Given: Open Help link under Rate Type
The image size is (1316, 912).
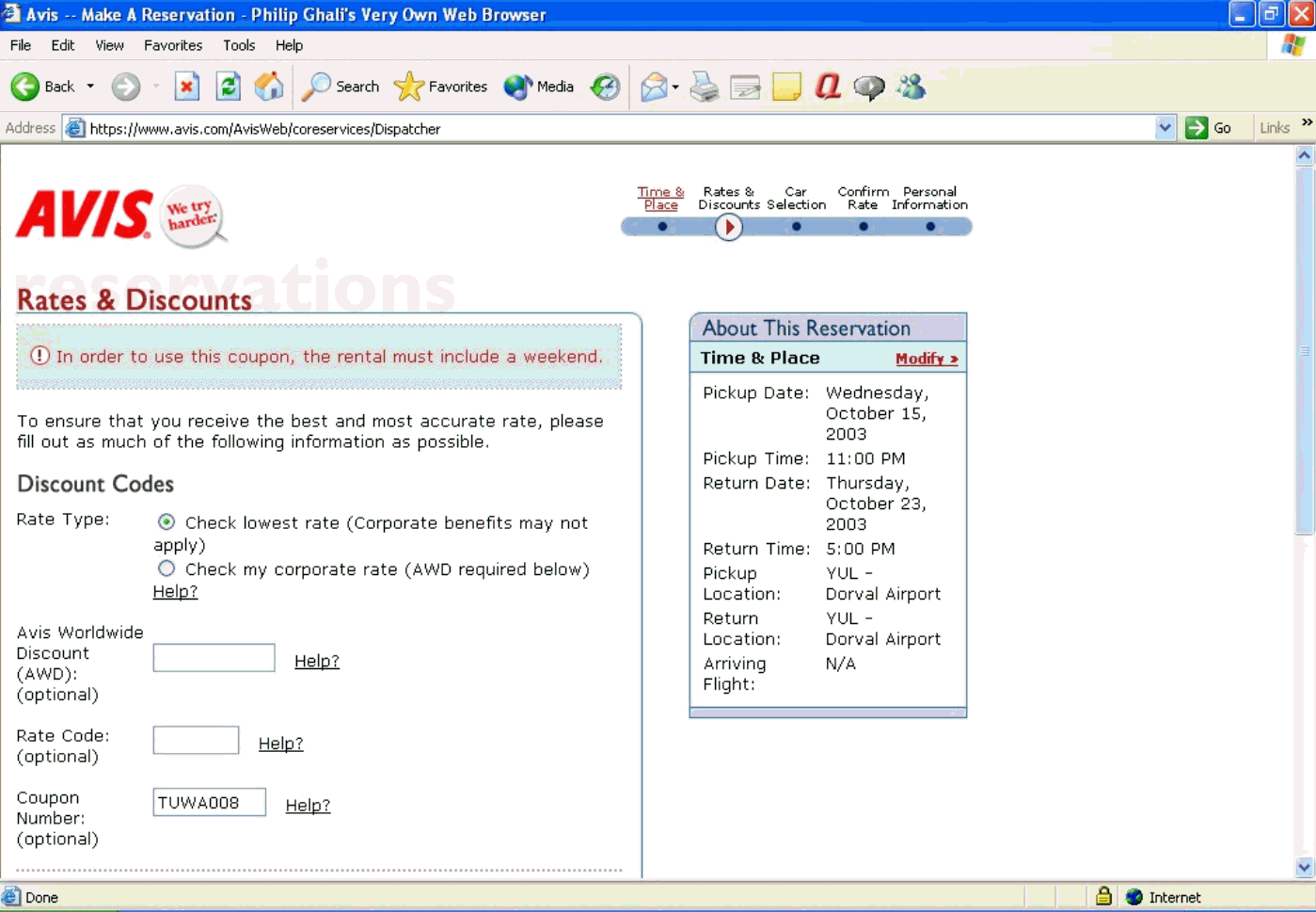Looking at the screenshot, I should point(175,591).
